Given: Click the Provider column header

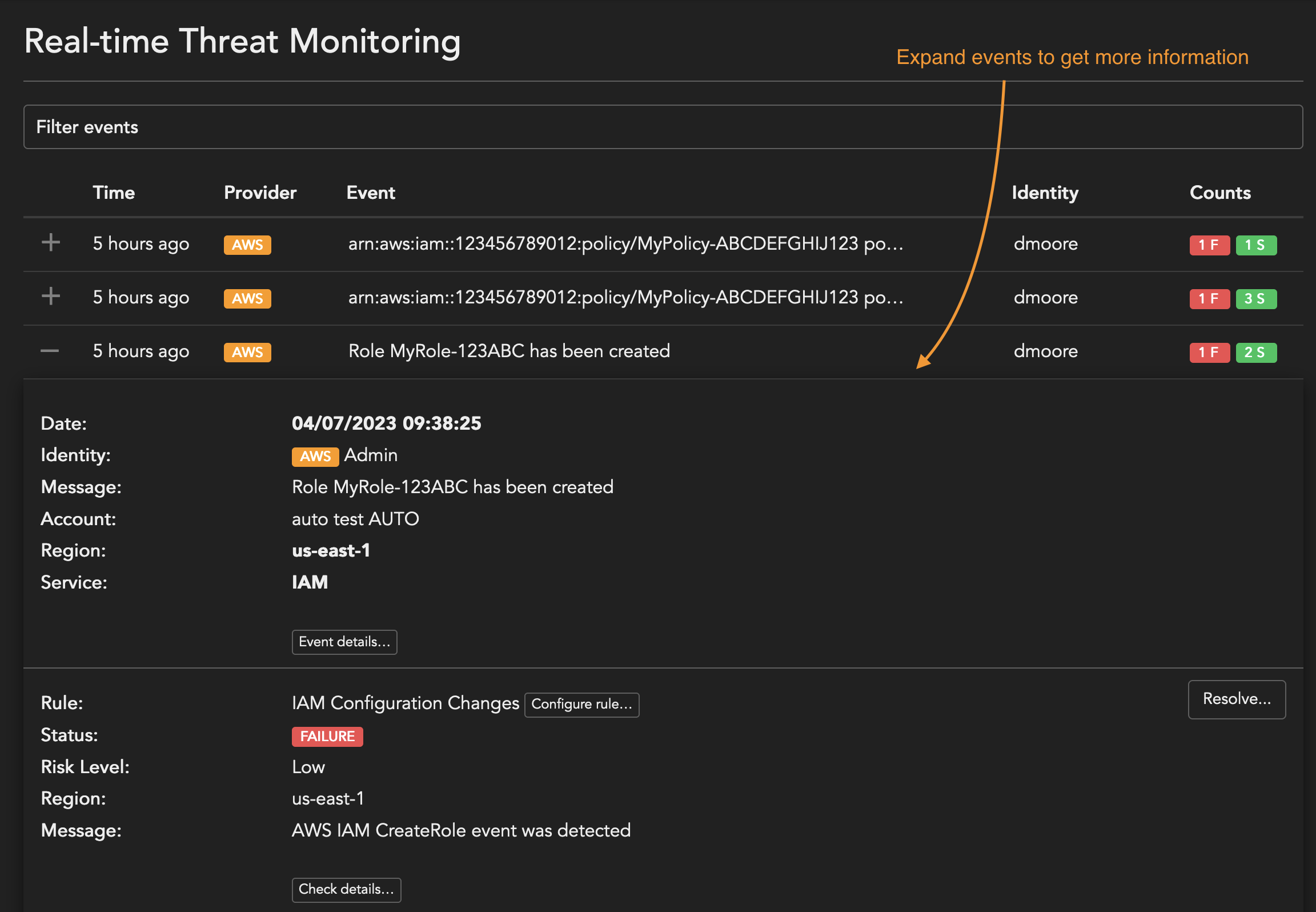Looking at the screenshot, I should [x=260, y=193].
